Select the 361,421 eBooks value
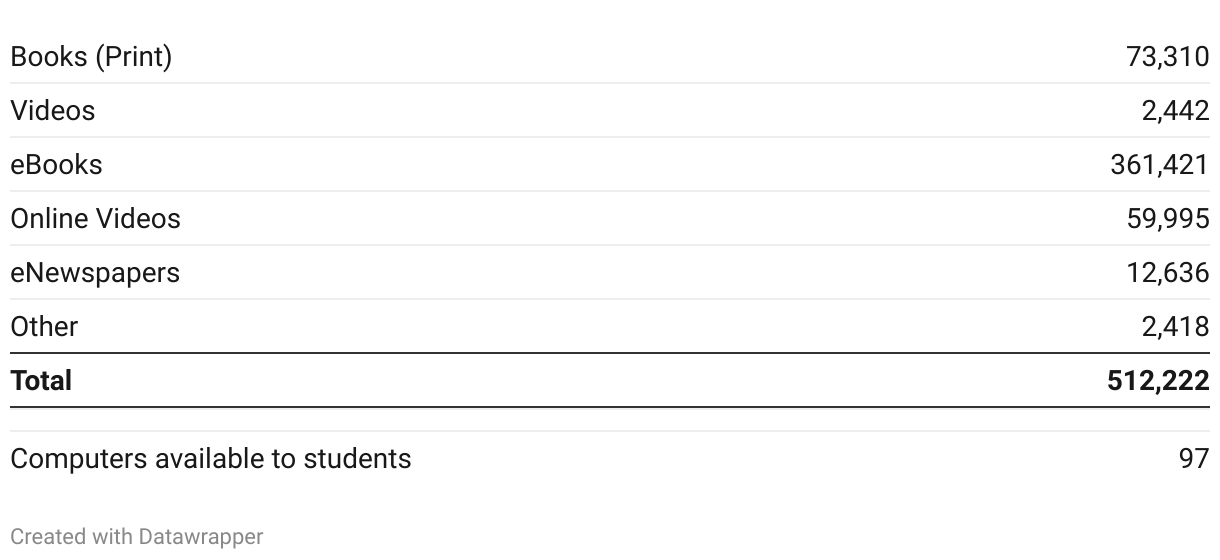 (1160, 164)
